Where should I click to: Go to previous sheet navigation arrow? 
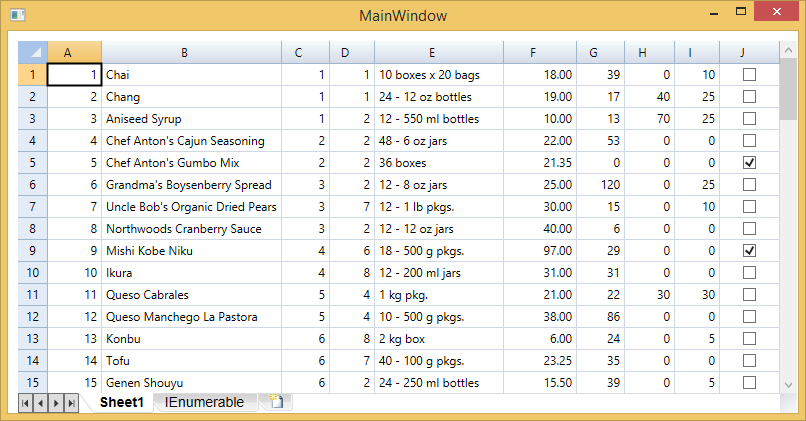pyautogui.click(x=41, y=403)
